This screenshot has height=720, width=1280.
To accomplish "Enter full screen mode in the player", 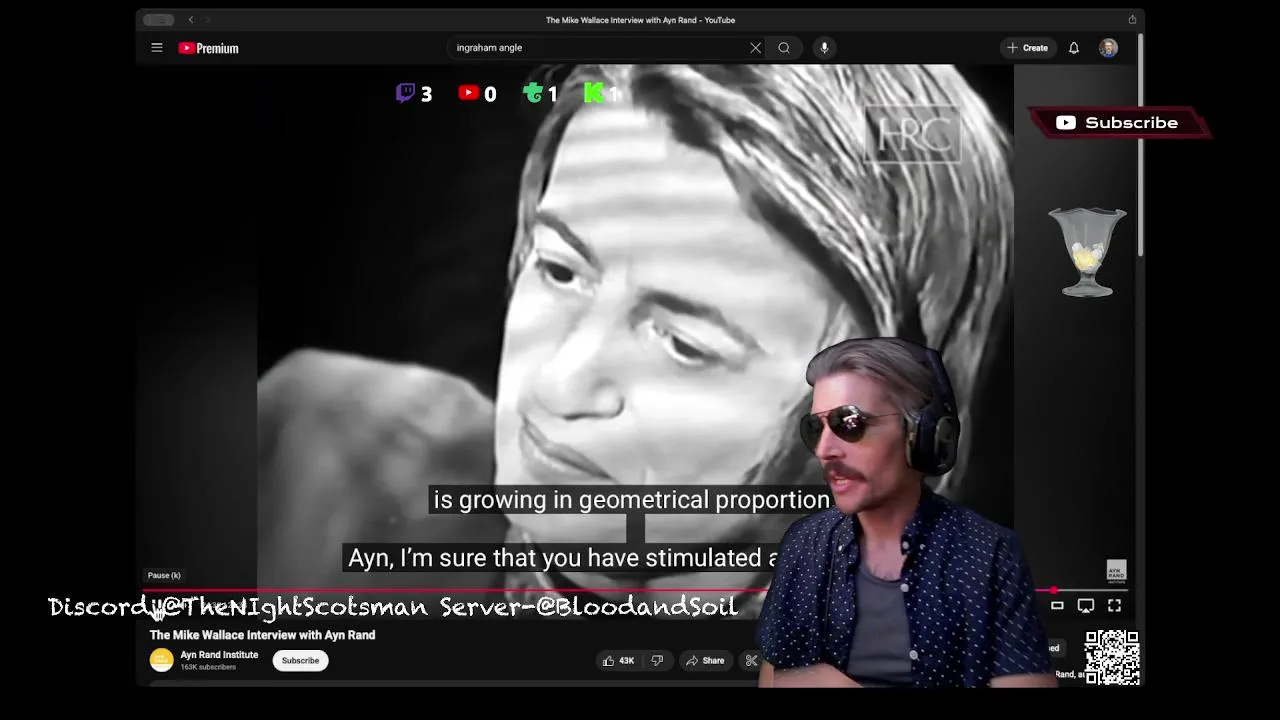I will (1114, 606).
